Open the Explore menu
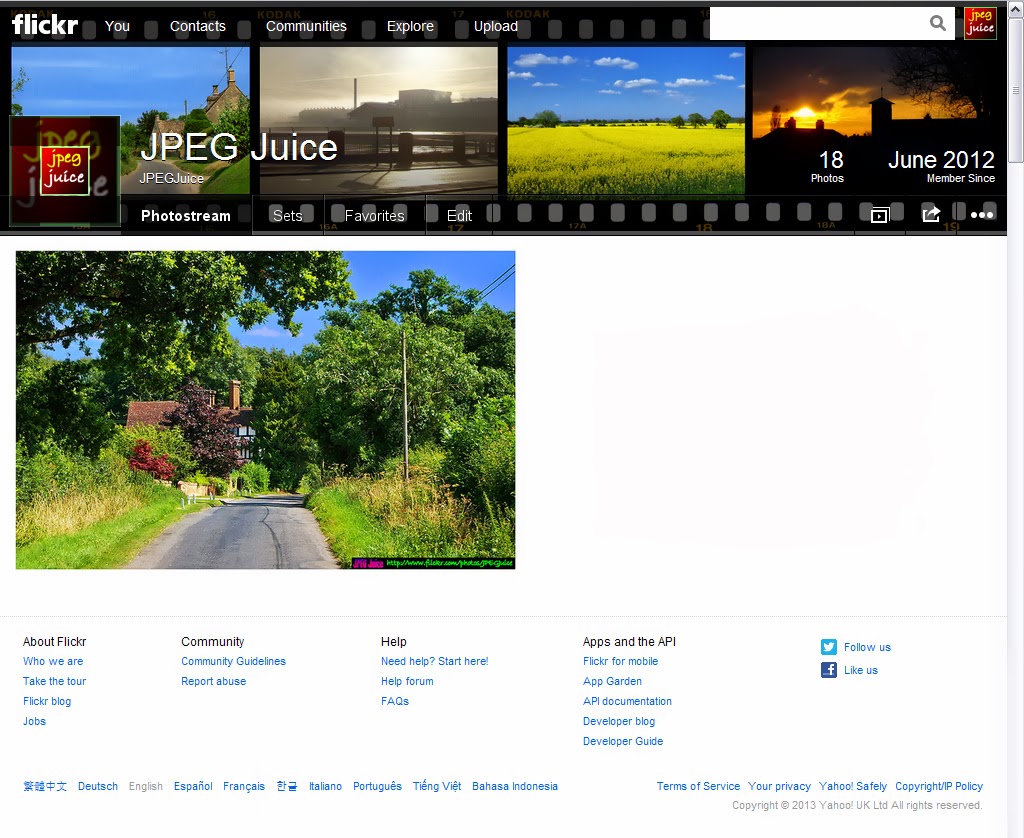This screenshot has height=838, width=1024. (410, 27)
